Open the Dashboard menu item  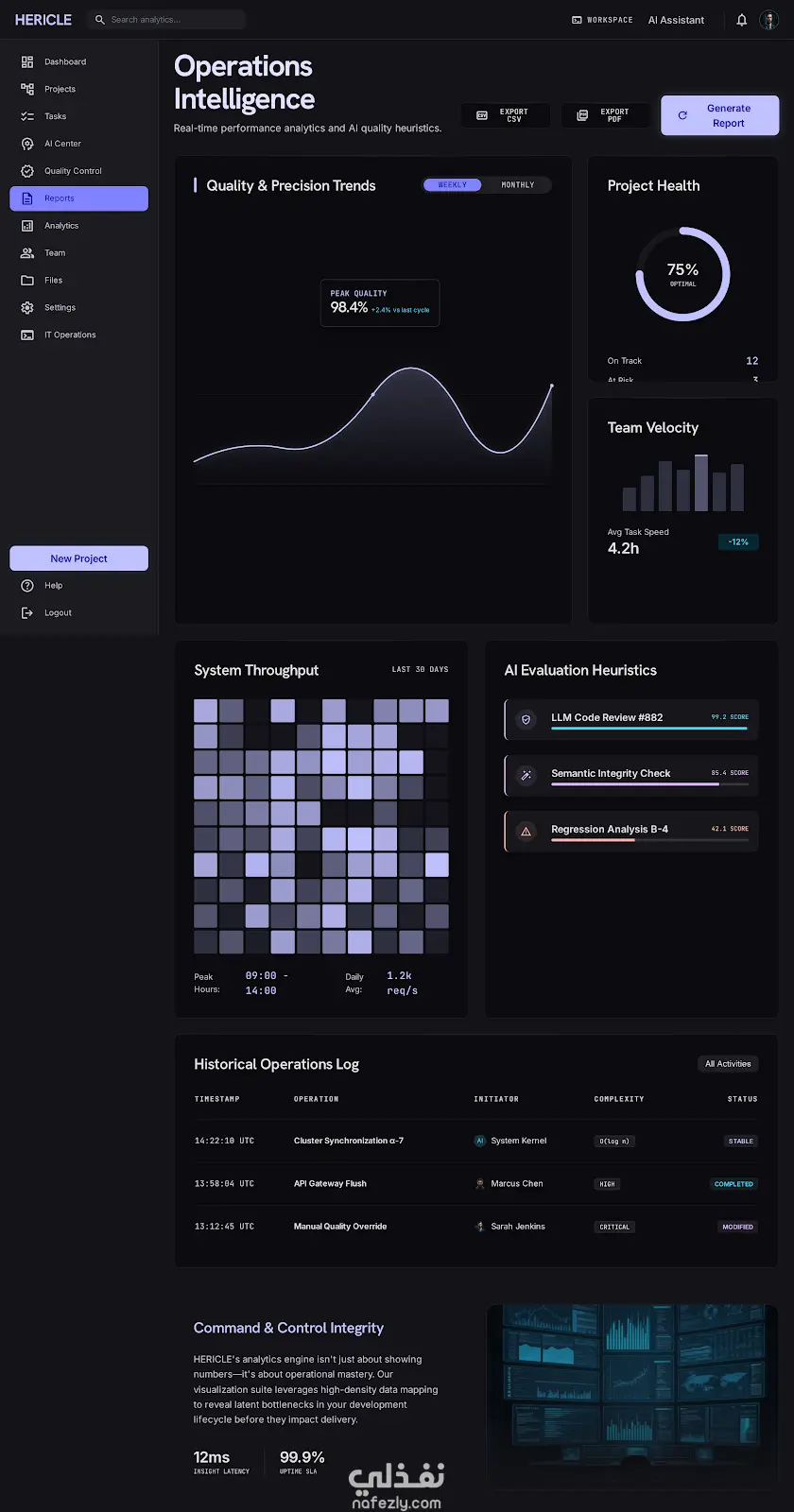79,62
